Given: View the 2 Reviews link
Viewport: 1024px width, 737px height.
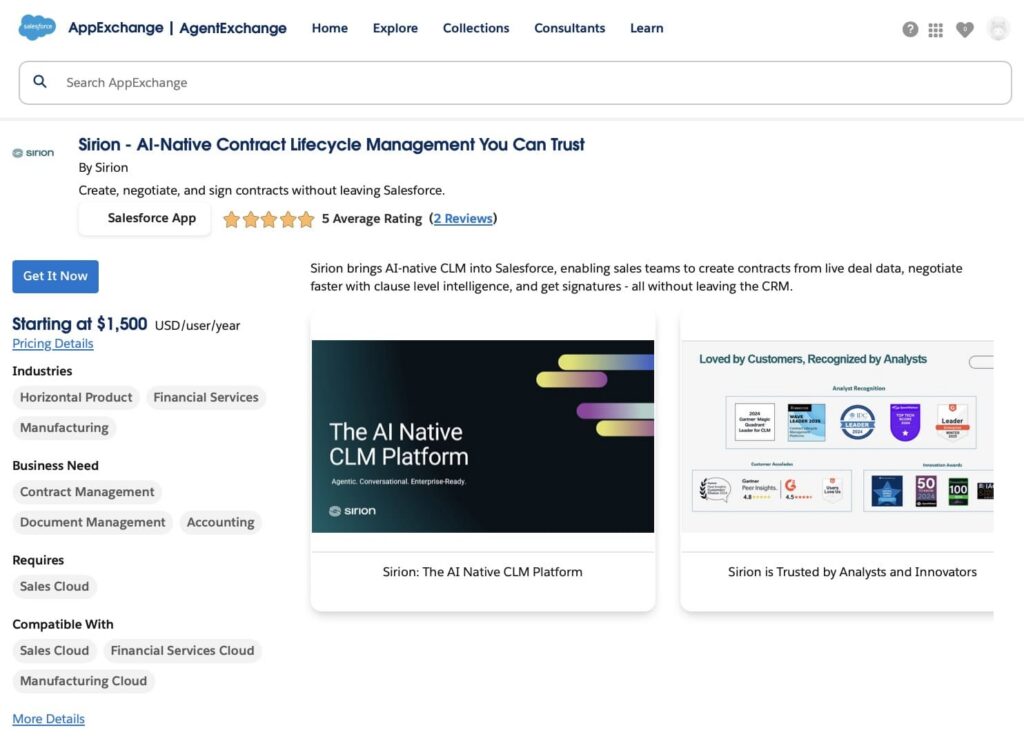Looking at the screenshot, I should (463, 218).
